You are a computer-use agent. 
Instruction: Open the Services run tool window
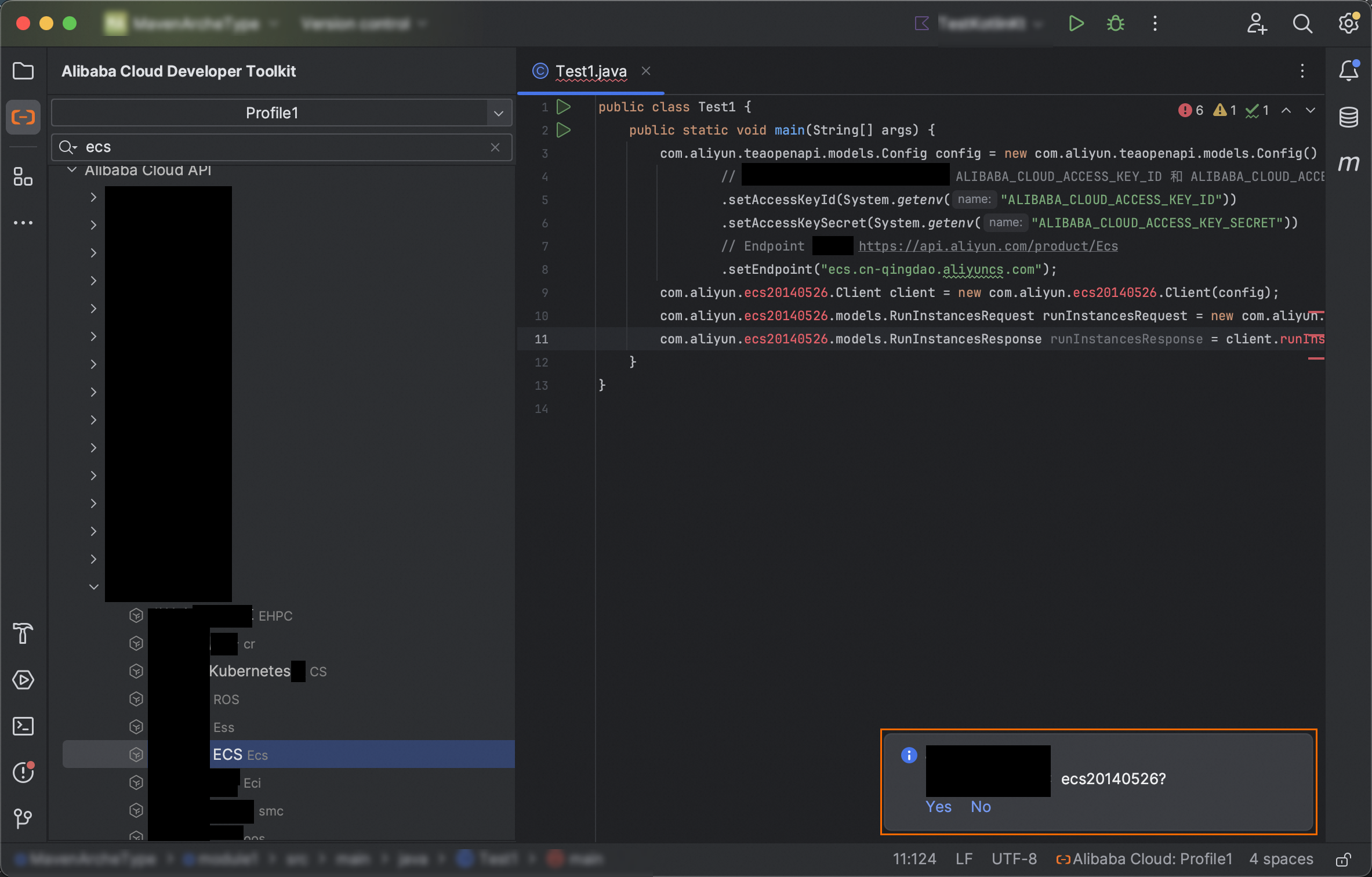pyautogui.click(x=23, y=680)
